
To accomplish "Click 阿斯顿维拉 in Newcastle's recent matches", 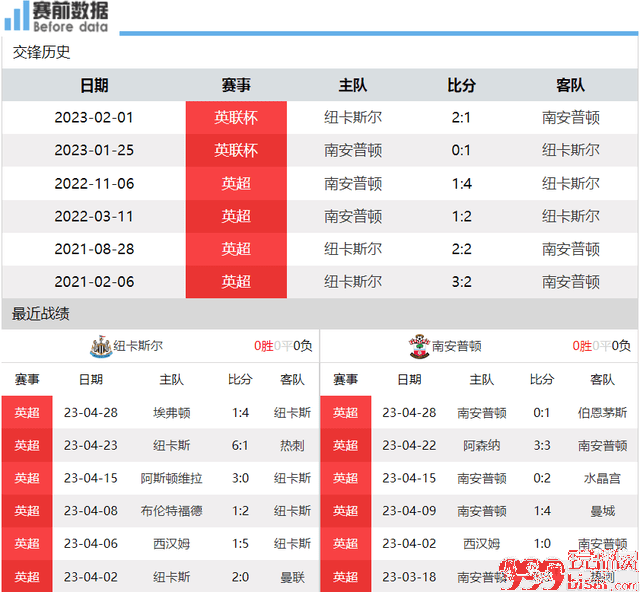I will 171,478.
